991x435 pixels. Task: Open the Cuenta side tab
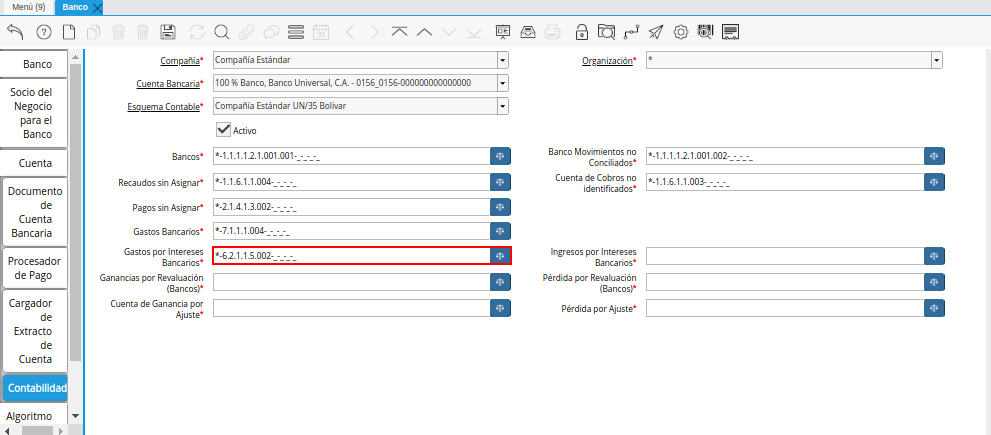[35, 163]
